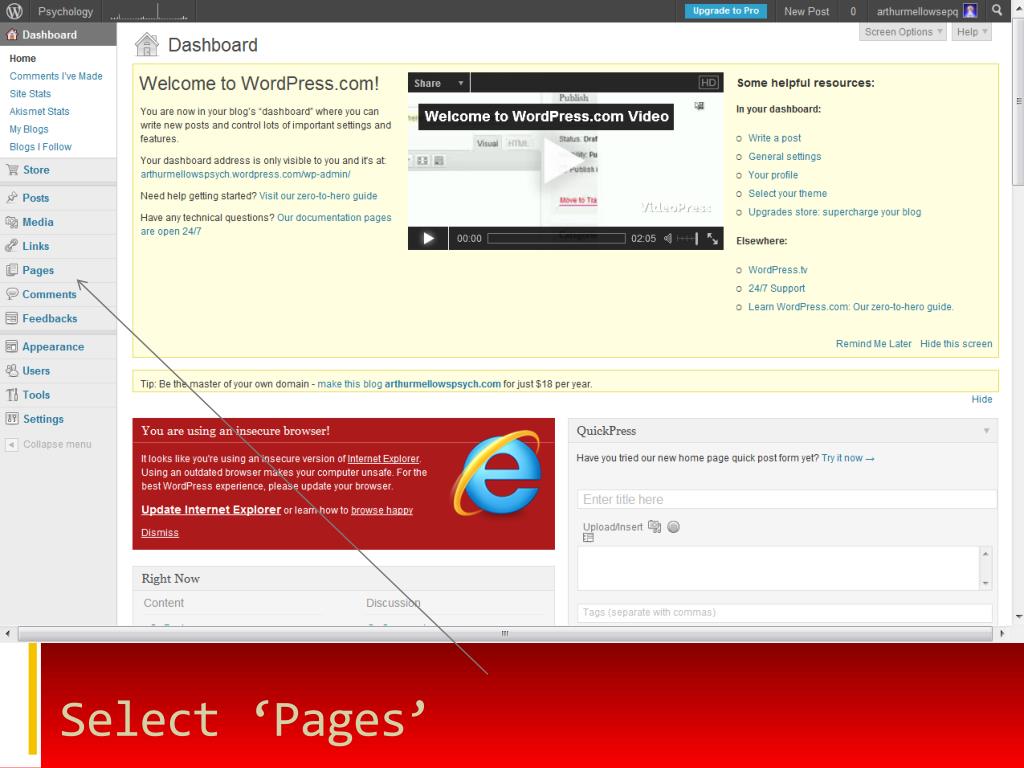Click the Select your theme link
Image resolution: width=1024 pixels, height=768 pixels.
pos(787,193)
